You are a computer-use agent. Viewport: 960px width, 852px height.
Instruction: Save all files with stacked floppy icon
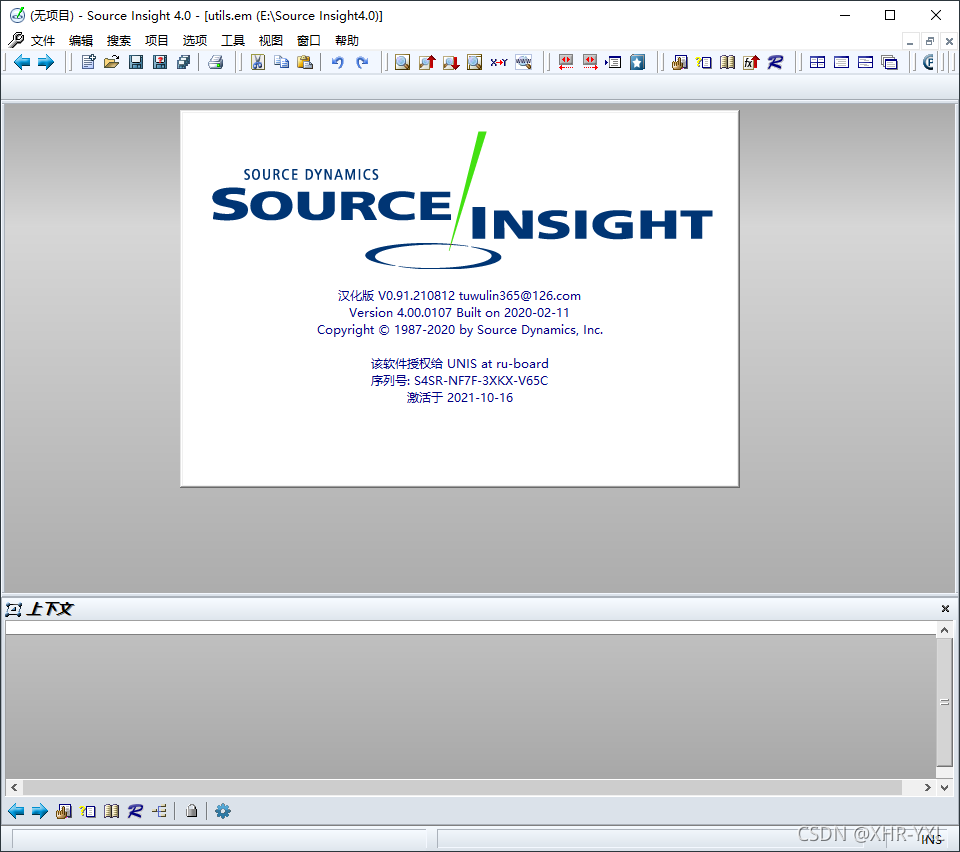click(184, 62)
